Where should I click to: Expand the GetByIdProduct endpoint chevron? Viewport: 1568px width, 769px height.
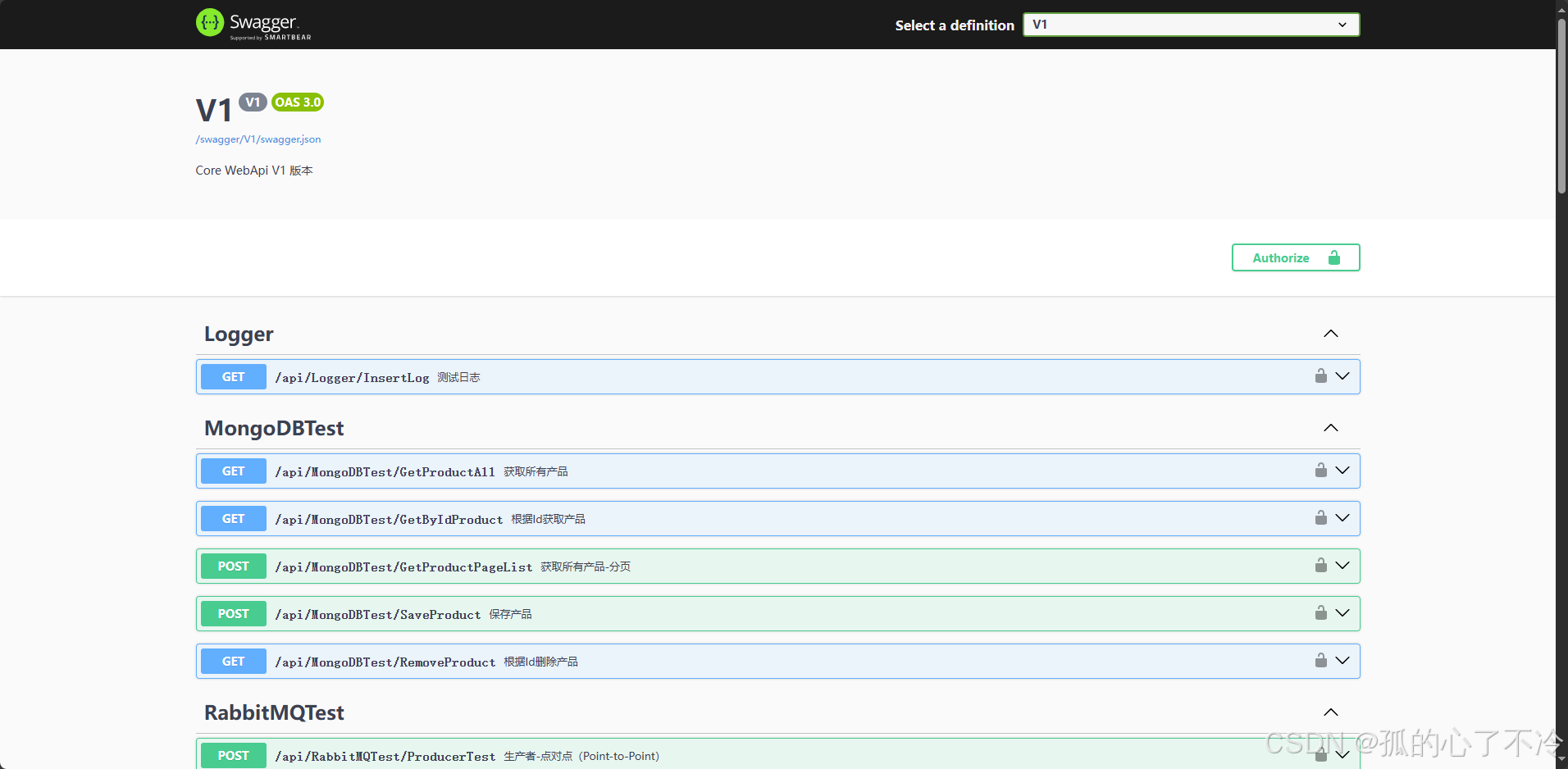pyautogui.click(x=1342, y=518)
